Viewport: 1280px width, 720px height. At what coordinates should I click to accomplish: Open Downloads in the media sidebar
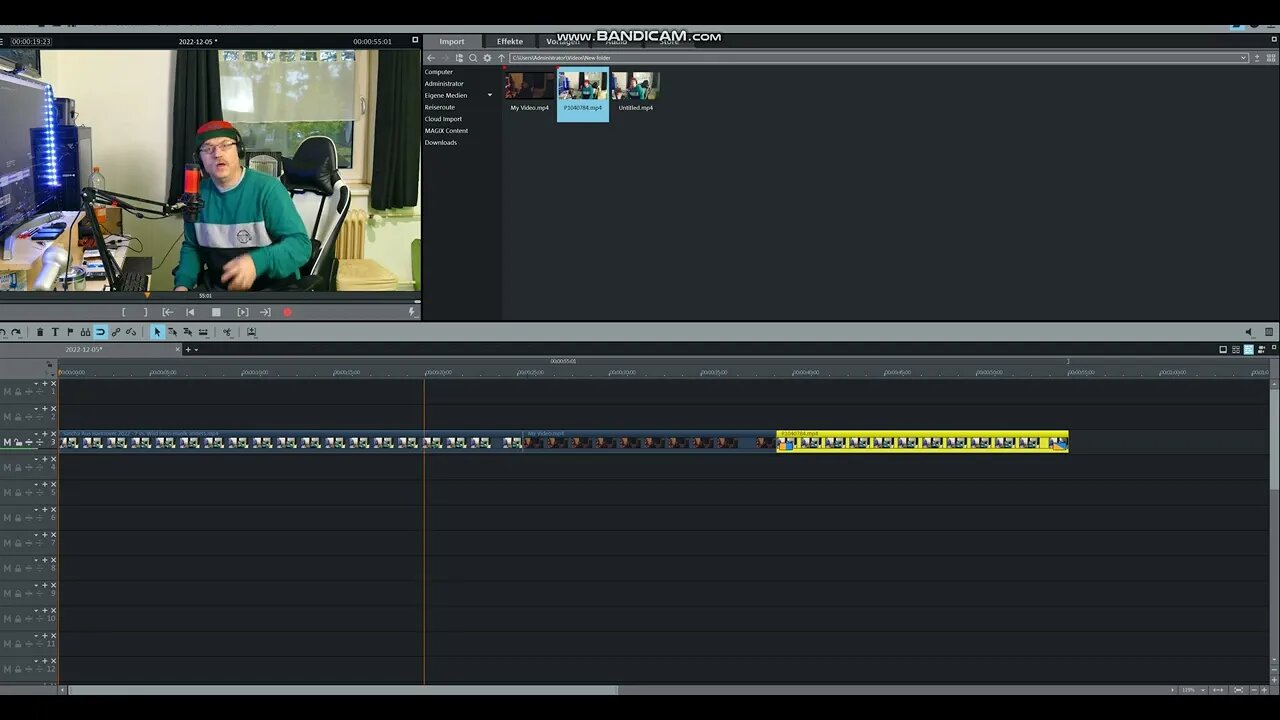pyautogui.click(x=441, y=142)
